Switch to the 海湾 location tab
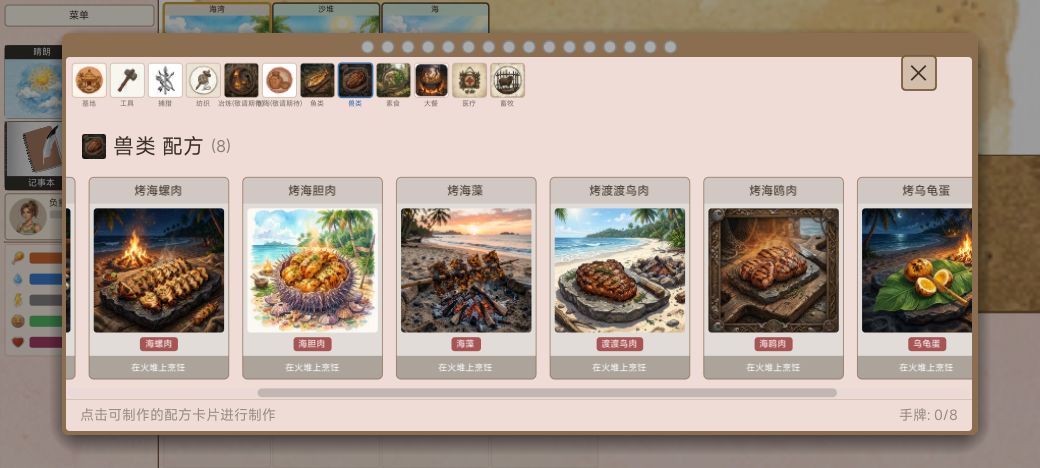The height and width of the screenshot is (468, 1040). click(x=217, y=18)
